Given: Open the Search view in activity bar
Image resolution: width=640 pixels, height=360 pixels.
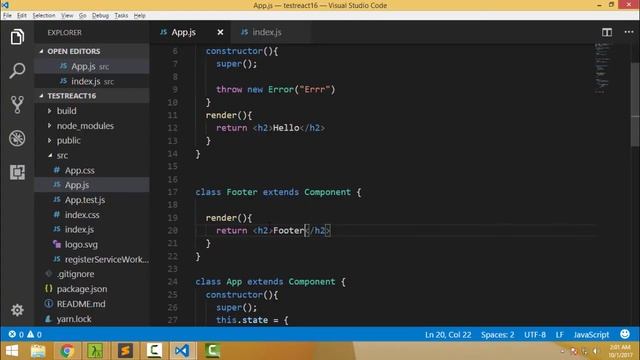Looking at the screenshot, I should [x=17, y=71].
